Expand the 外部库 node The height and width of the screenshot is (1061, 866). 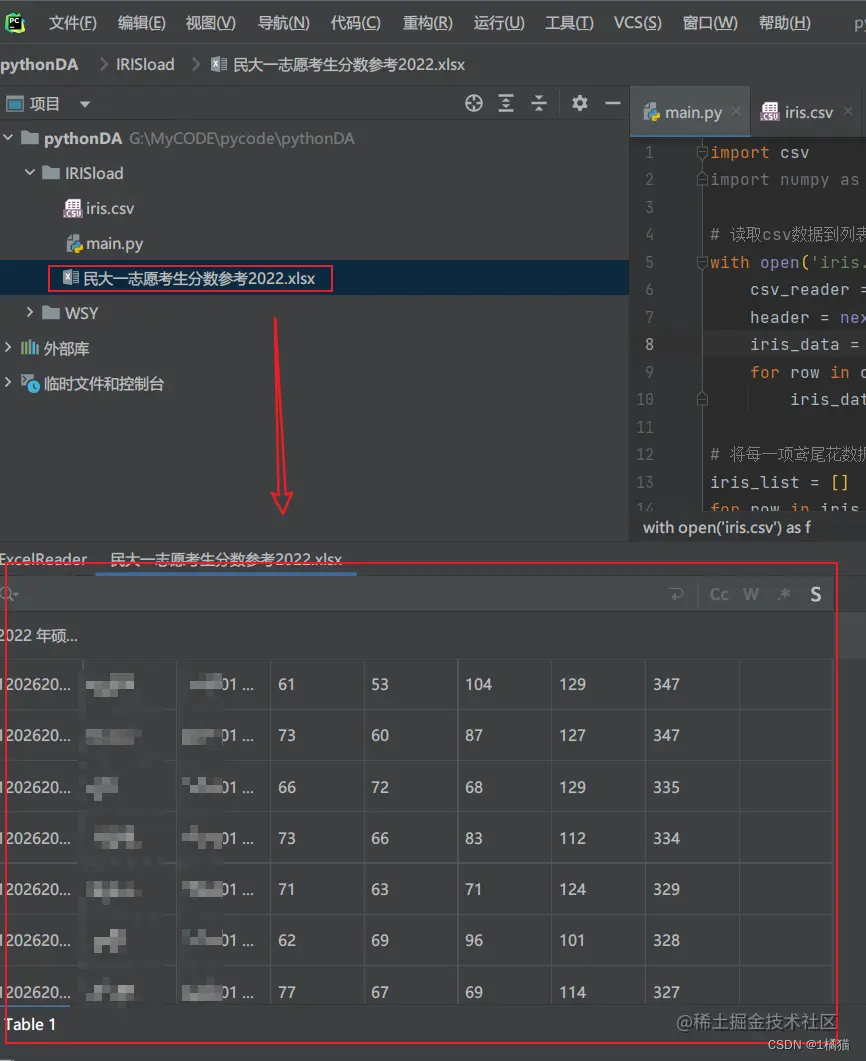(x=8, y=348)
